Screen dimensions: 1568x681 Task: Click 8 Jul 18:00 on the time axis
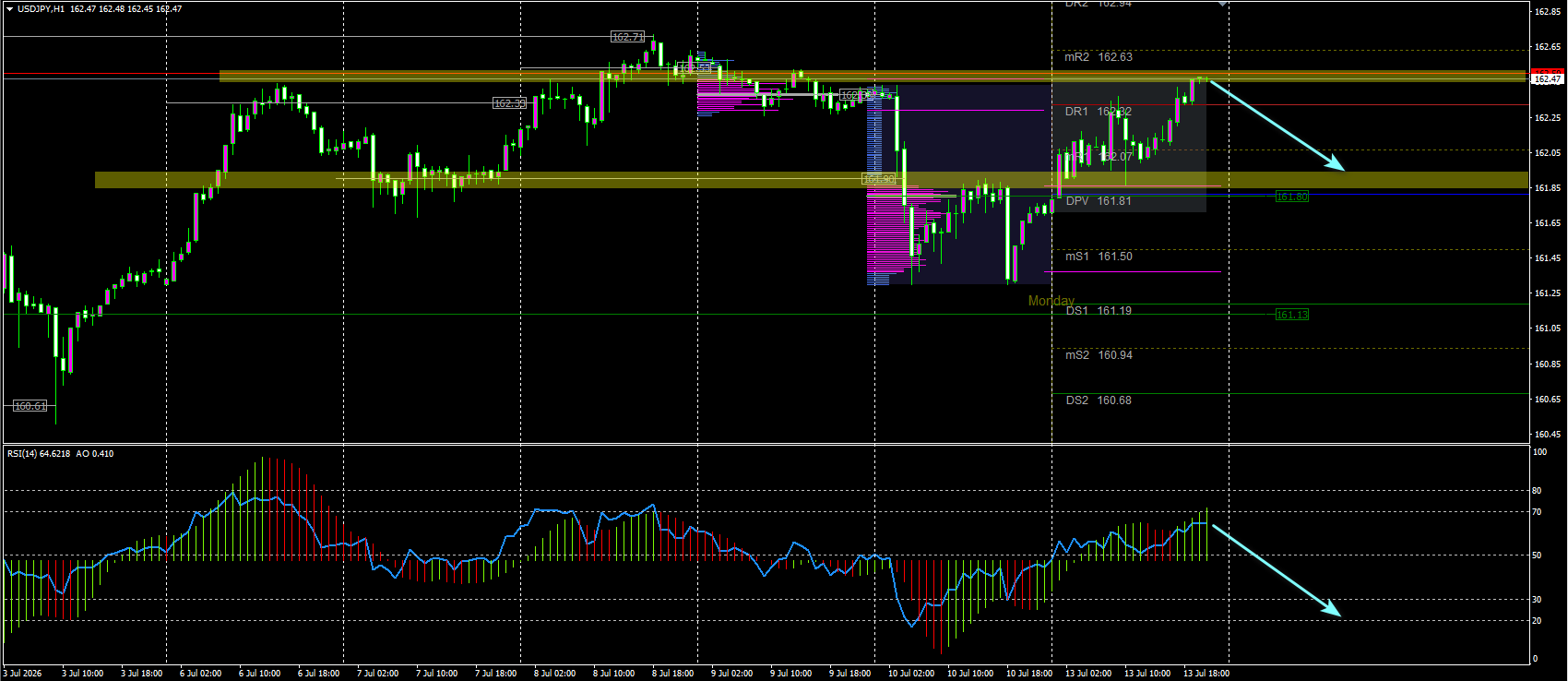point(673,674)
